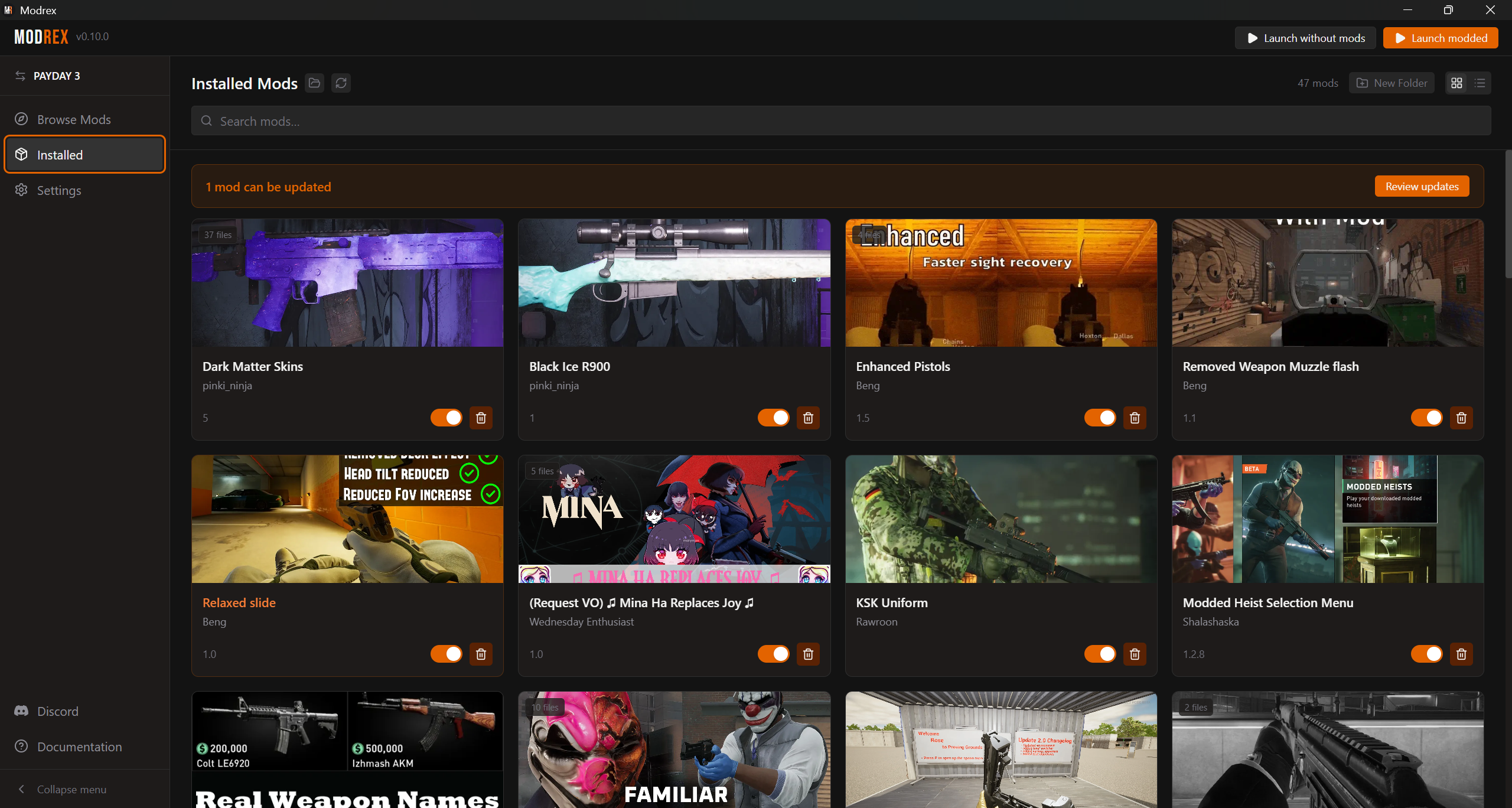Image resolution: width=1512 pixels, height=808 pixels.
Task: Open the installed mods folder icon
Action: [315, 83]
